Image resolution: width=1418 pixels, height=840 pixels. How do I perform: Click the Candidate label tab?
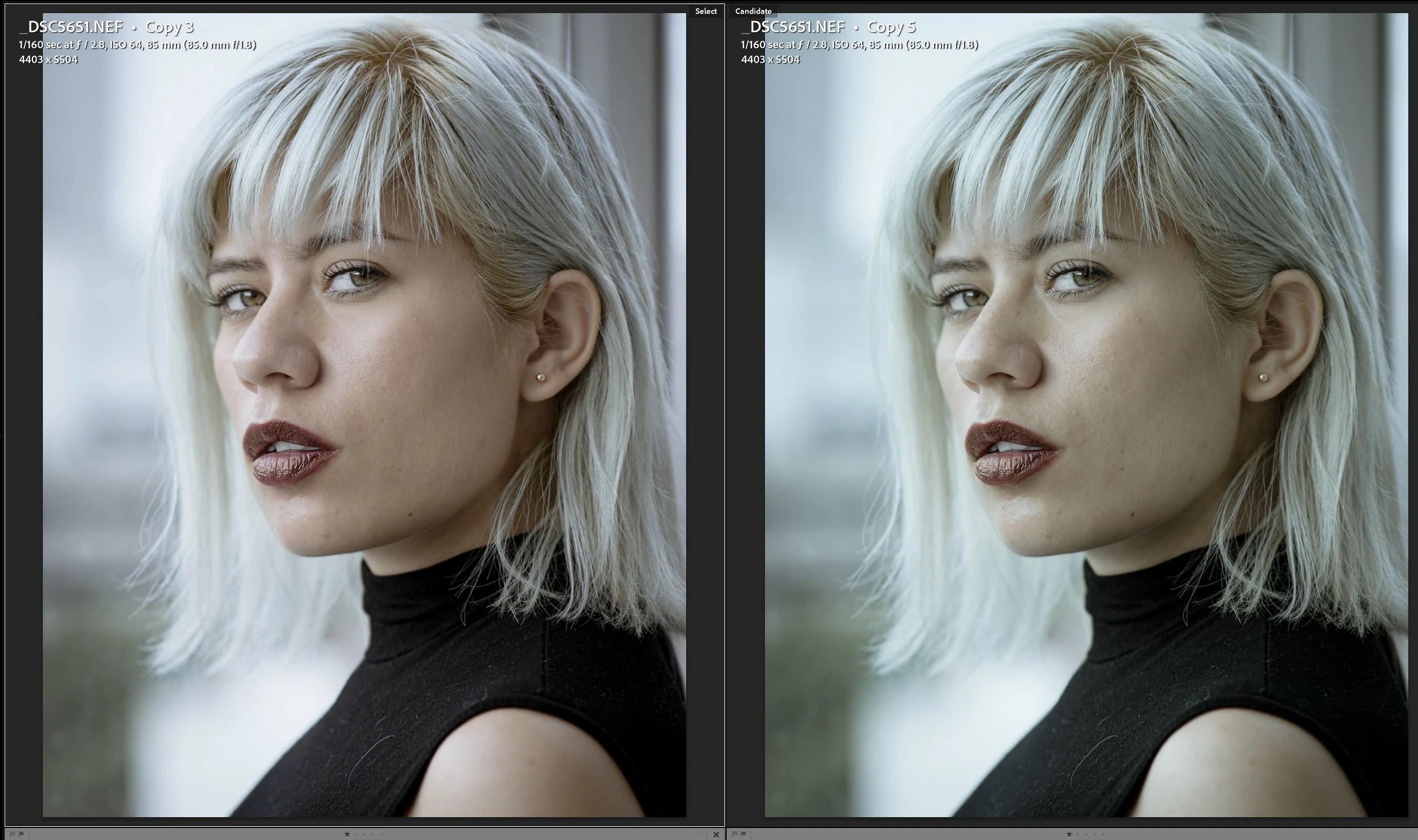click(x=753, y=11)
